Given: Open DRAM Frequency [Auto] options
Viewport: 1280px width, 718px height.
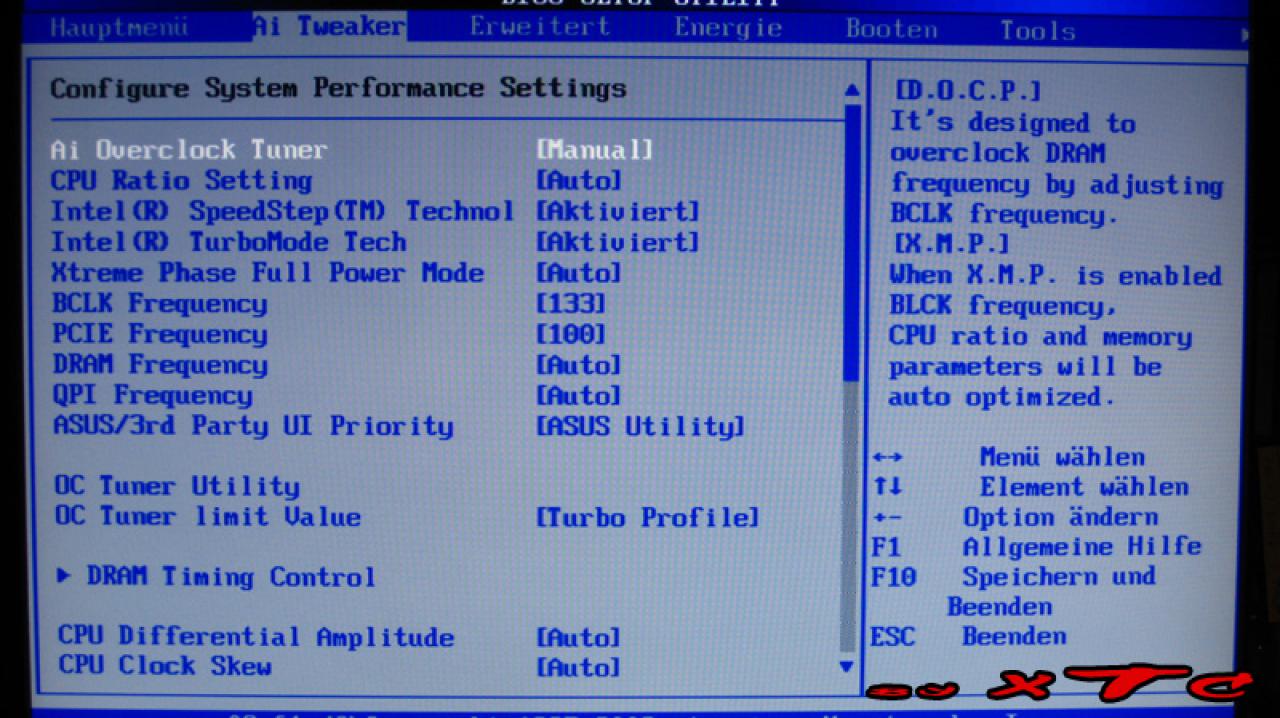Looking at the screenshot, I should click(x=579, y=365).
